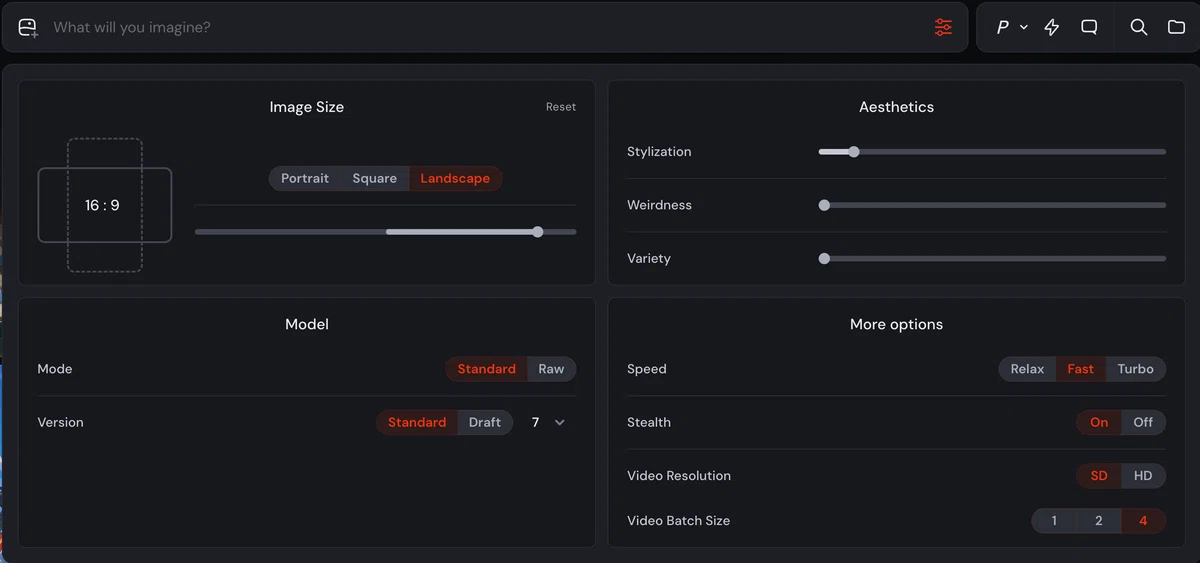Choose HD video resolution

tap(1144, 476)
